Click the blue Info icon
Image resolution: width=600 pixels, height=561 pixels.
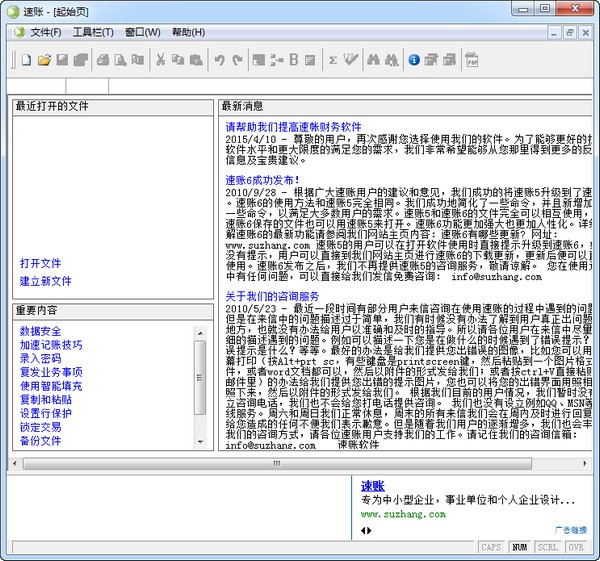[414, 60]
